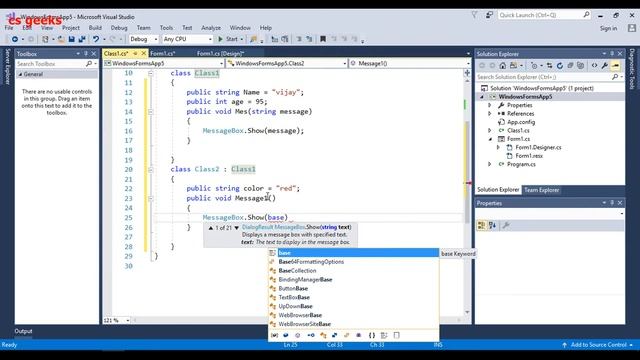Click the Home icon in Solution Explorer
Screen dimensions: 640x360
point(503,66)
